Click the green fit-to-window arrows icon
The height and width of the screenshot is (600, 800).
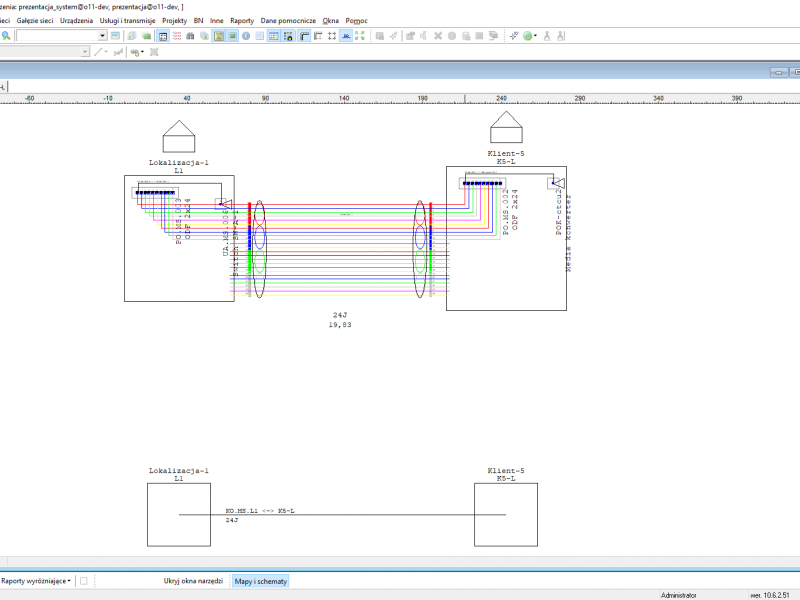pos(360,36)
